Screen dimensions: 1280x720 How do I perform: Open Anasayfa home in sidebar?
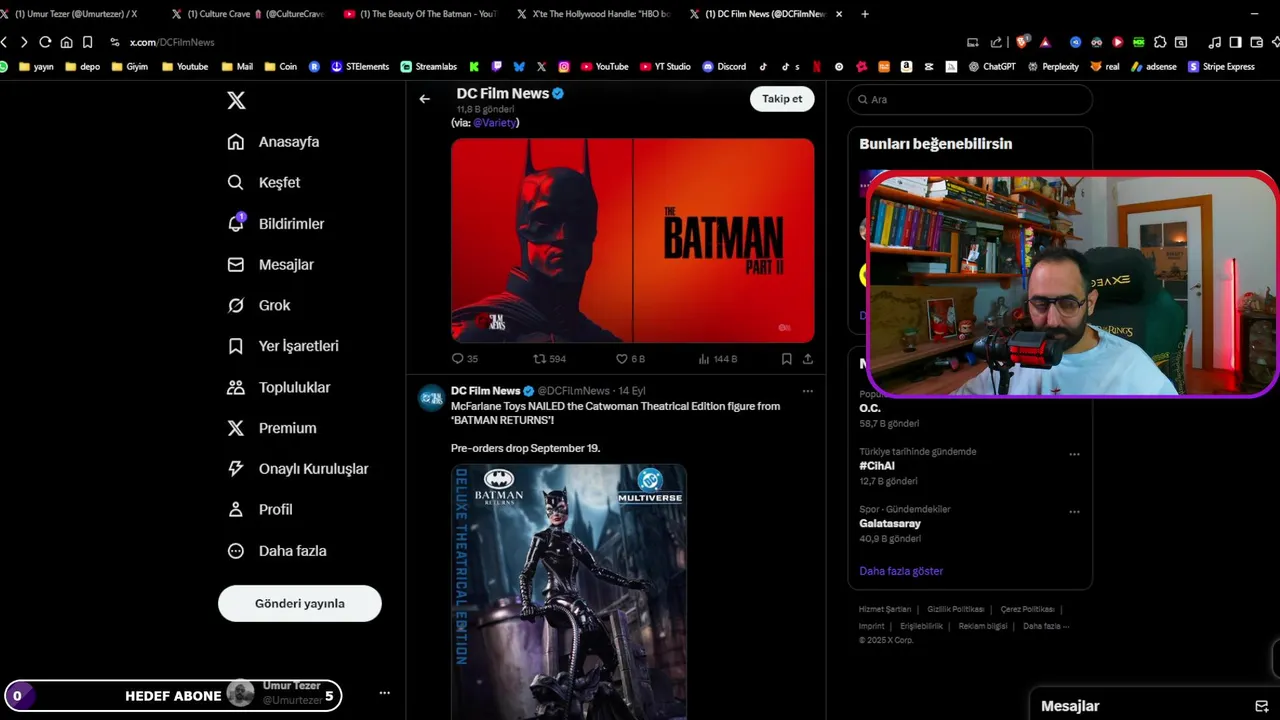click(x=274, y=142)
